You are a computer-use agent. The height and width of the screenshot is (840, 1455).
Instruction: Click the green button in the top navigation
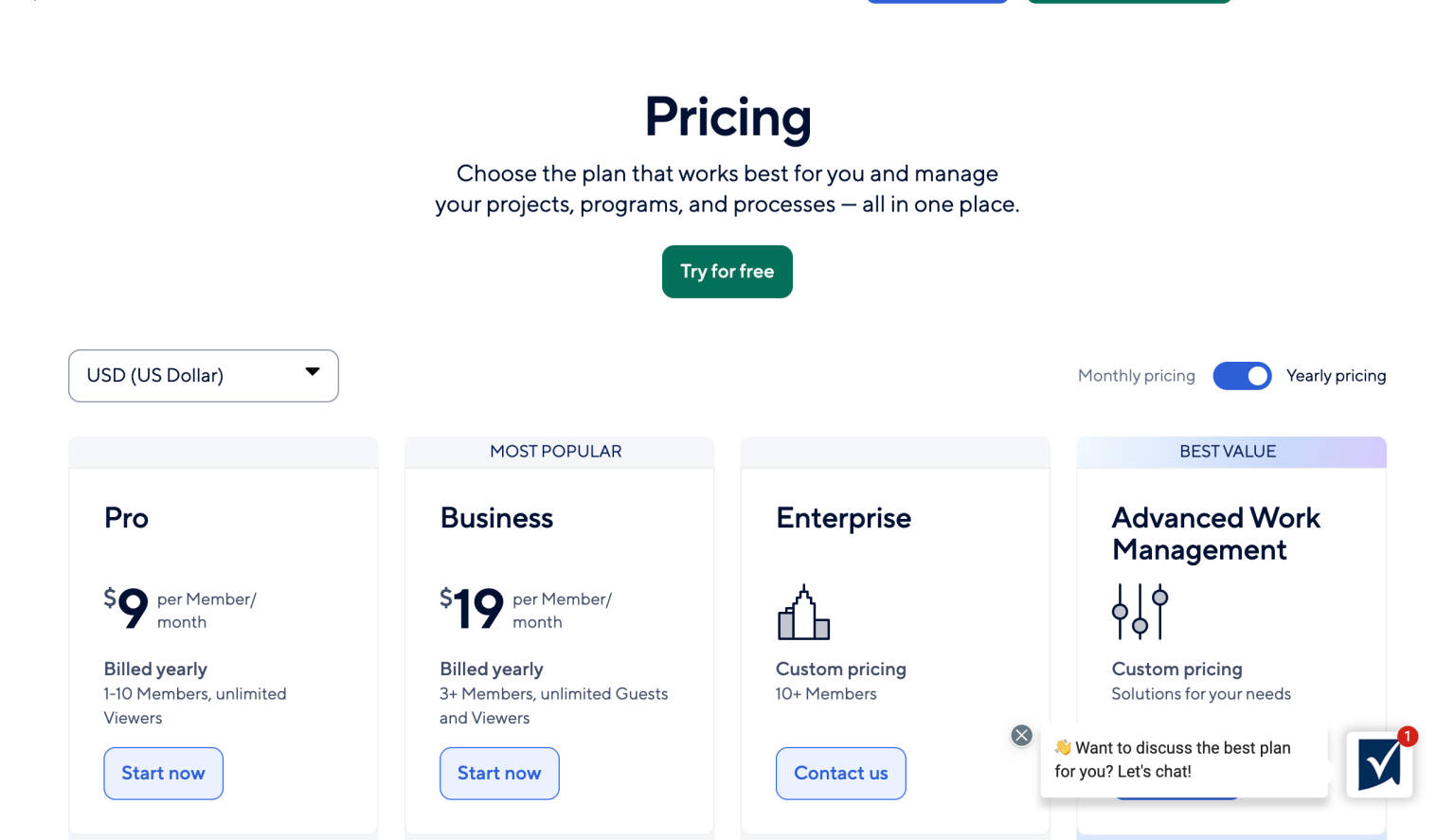1129,2
